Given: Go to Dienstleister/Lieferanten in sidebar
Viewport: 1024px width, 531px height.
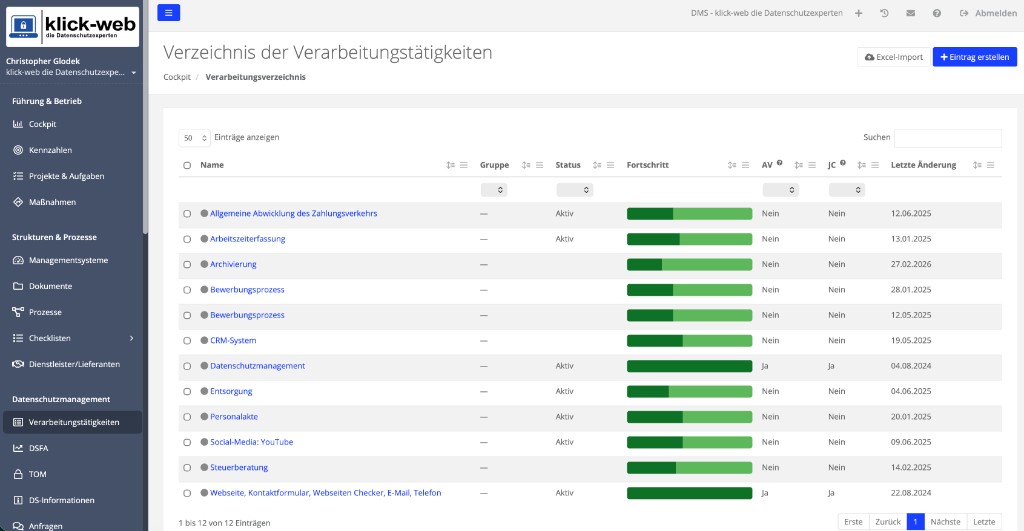Looking at the screenshot, I should [x=72, y=364].
